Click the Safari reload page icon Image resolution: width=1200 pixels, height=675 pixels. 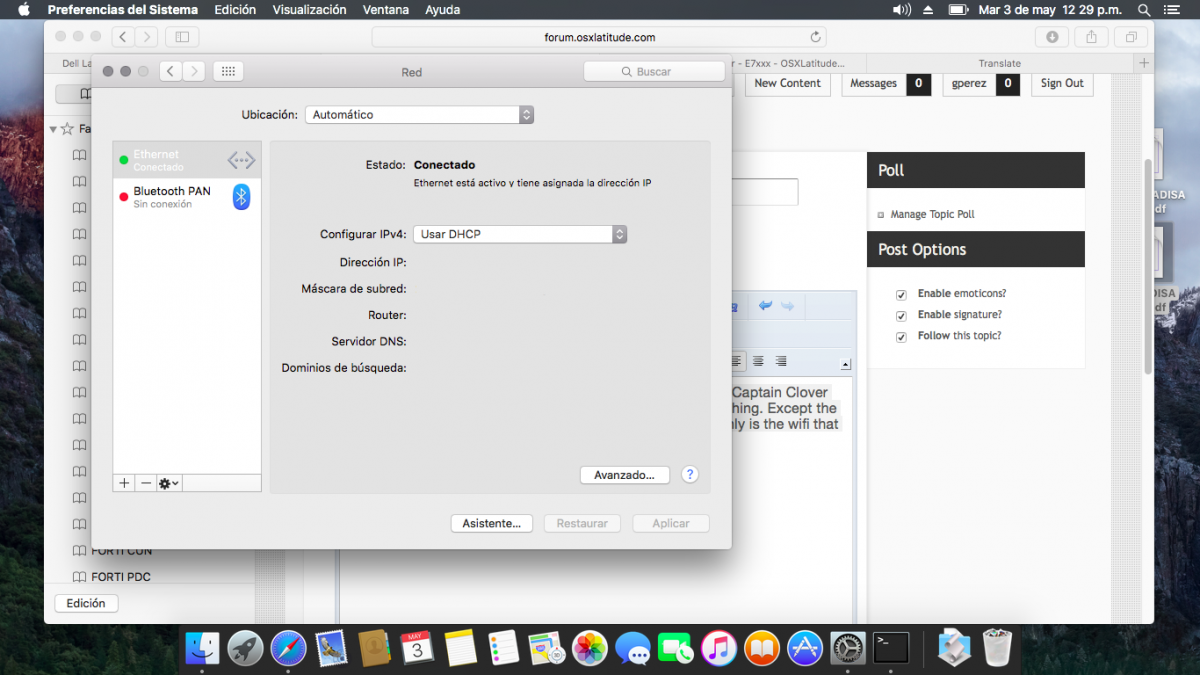[x=816, y=37]
